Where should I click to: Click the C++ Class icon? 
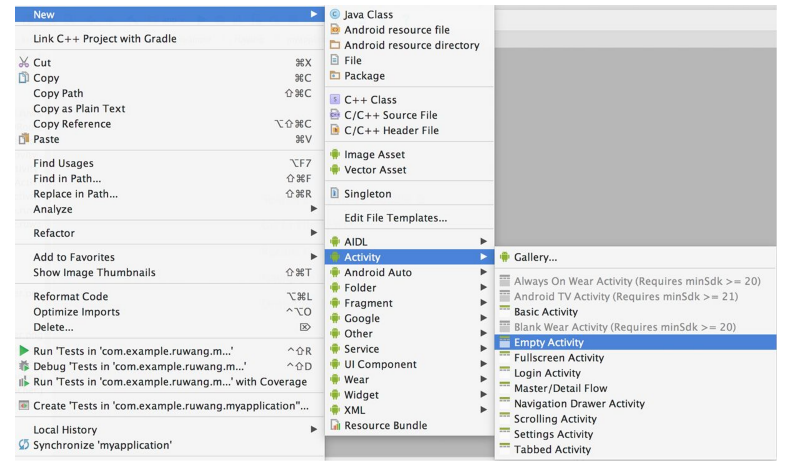335,100
